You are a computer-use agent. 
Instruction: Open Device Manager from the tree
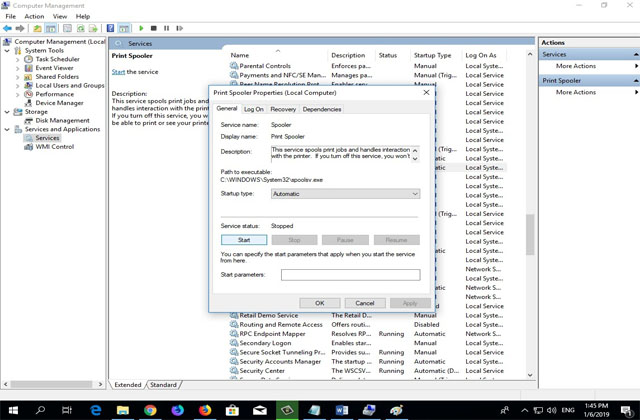pyautogui.click(x=59, y=103)
